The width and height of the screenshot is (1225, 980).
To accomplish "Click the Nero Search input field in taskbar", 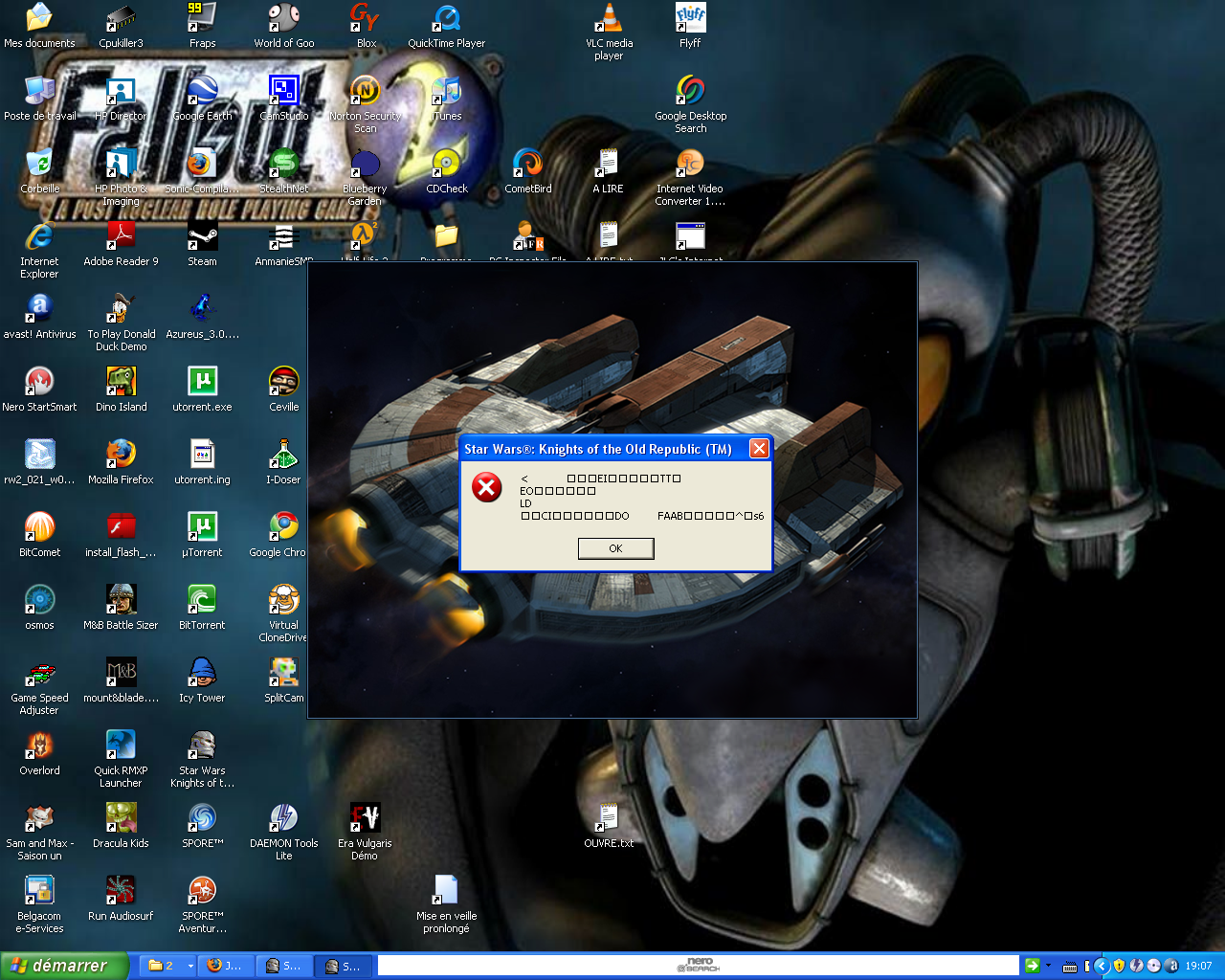I will tap(699, 966).
